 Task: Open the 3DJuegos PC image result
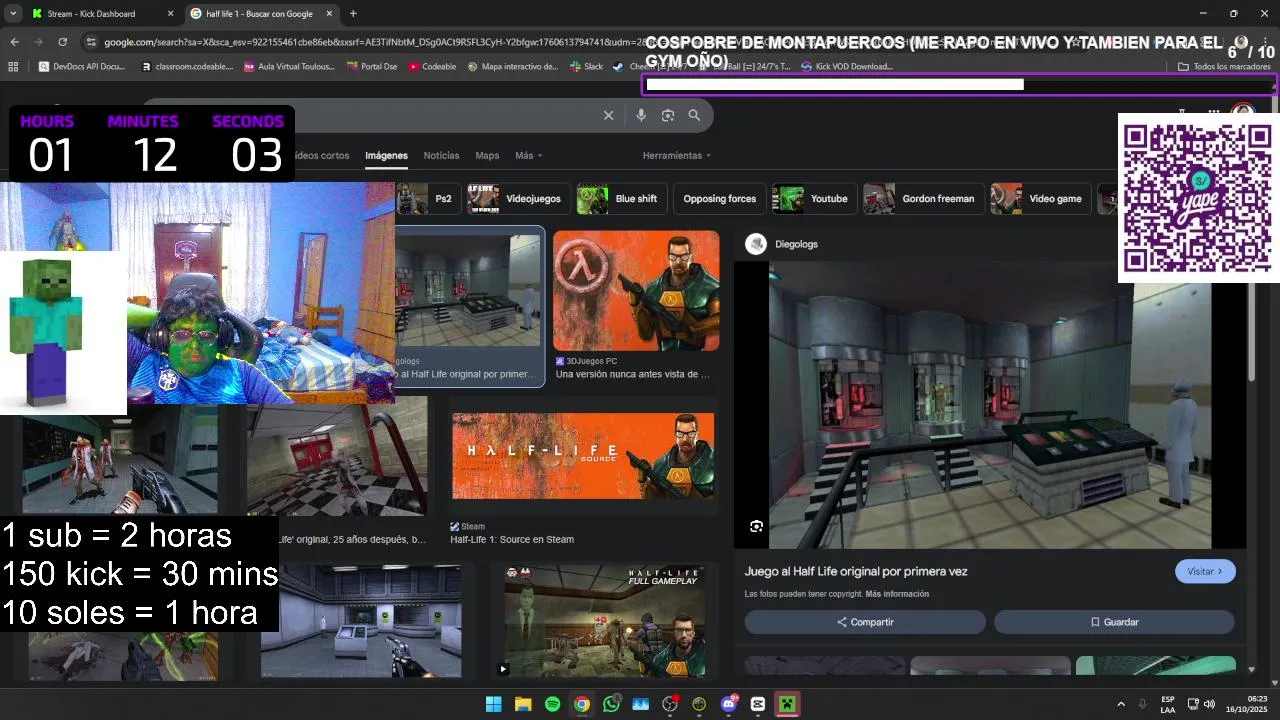[636, 291]
